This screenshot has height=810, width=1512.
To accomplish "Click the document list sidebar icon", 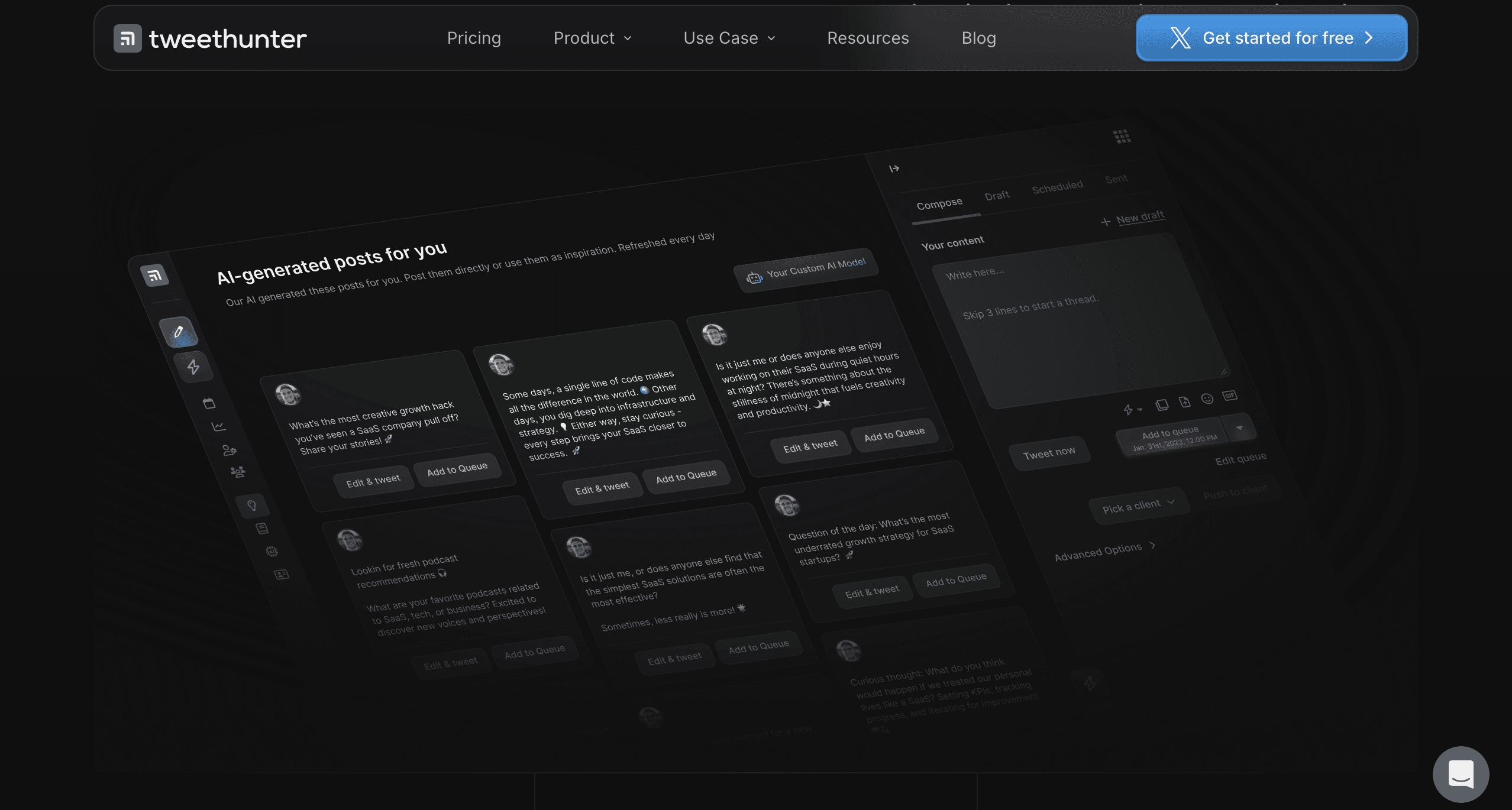I will coord(262,528).
